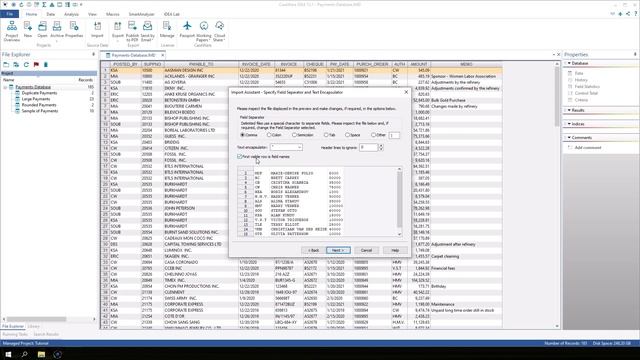The image size is (640, 360).
Task: Open project Properties from the ribbon
Action: [74, 29]
